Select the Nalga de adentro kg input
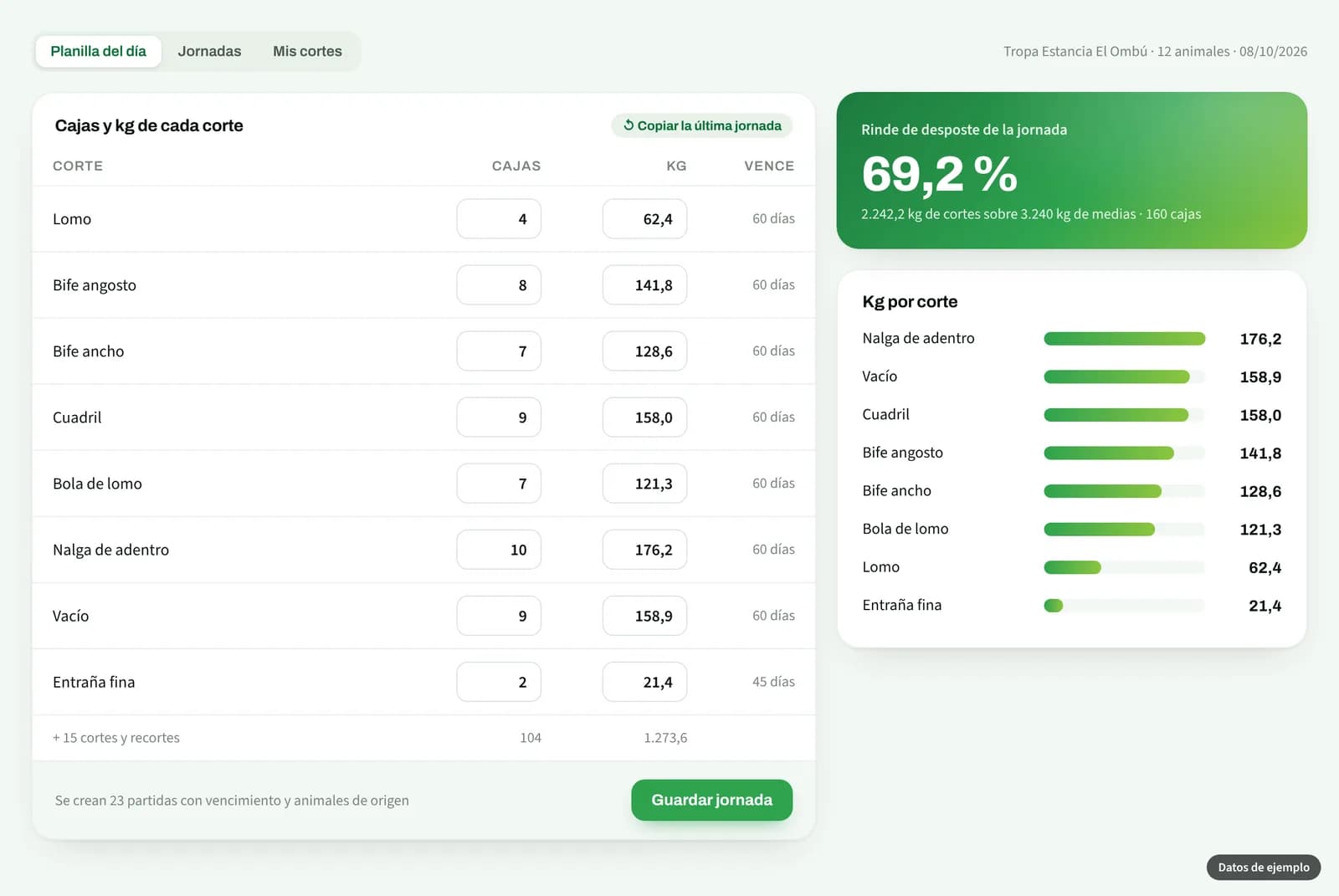 coord(644,549)
